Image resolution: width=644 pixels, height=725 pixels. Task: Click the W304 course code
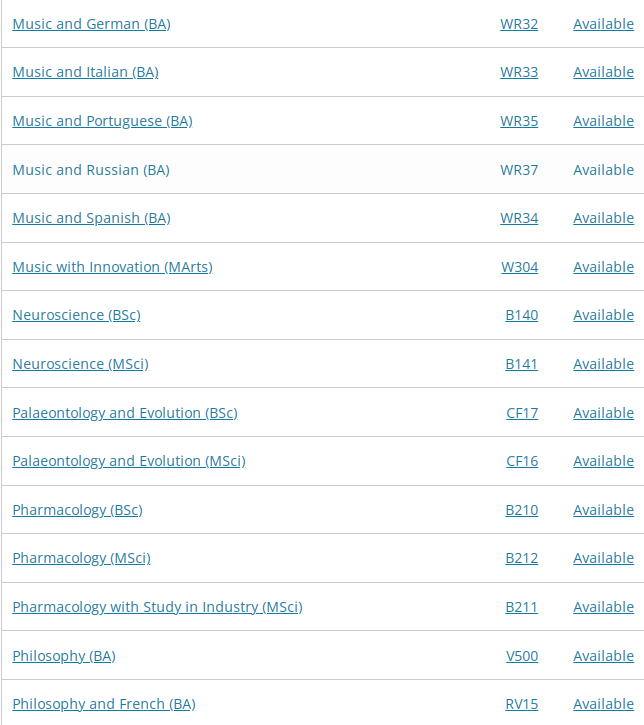pos(520,267)
